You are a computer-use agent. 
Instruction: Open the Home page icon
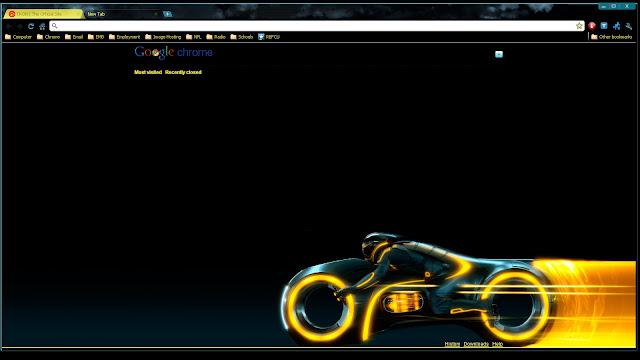(42, 26)
